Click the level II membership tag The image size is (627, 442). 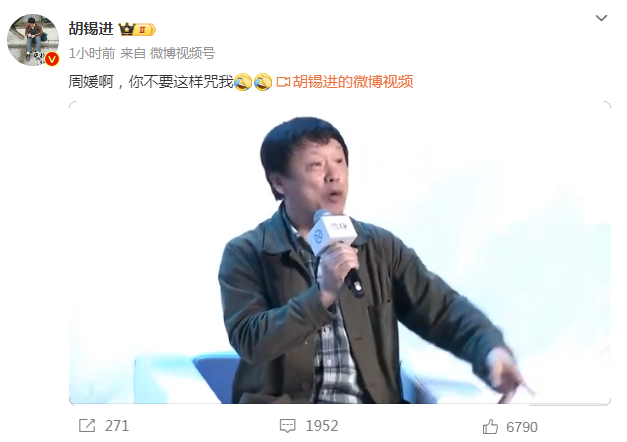[x=145, y=30]
